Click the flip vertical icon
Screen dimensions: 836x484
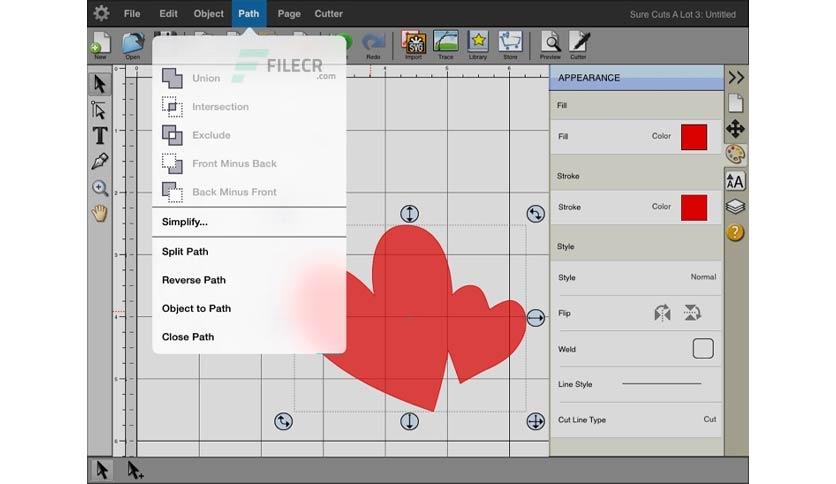click(692, 313)
